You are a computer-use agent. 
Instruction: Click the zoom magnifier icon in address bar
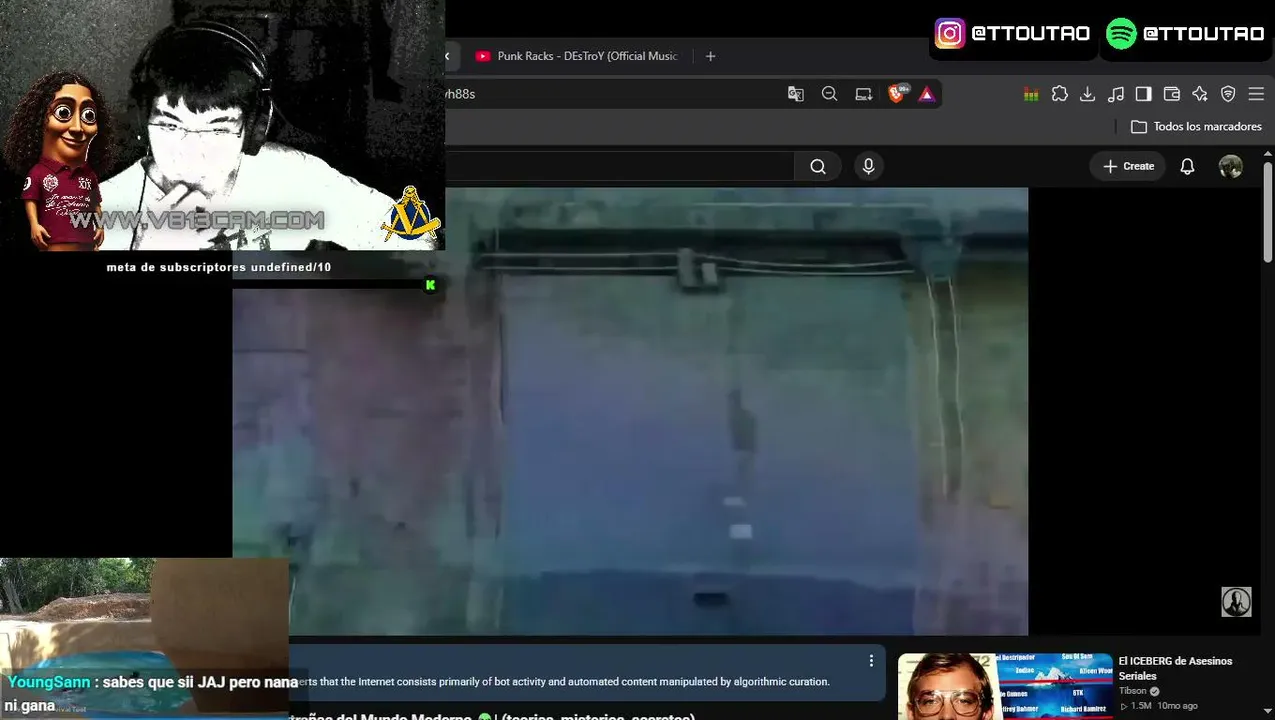pyautogui.click(x=829, y=94)
